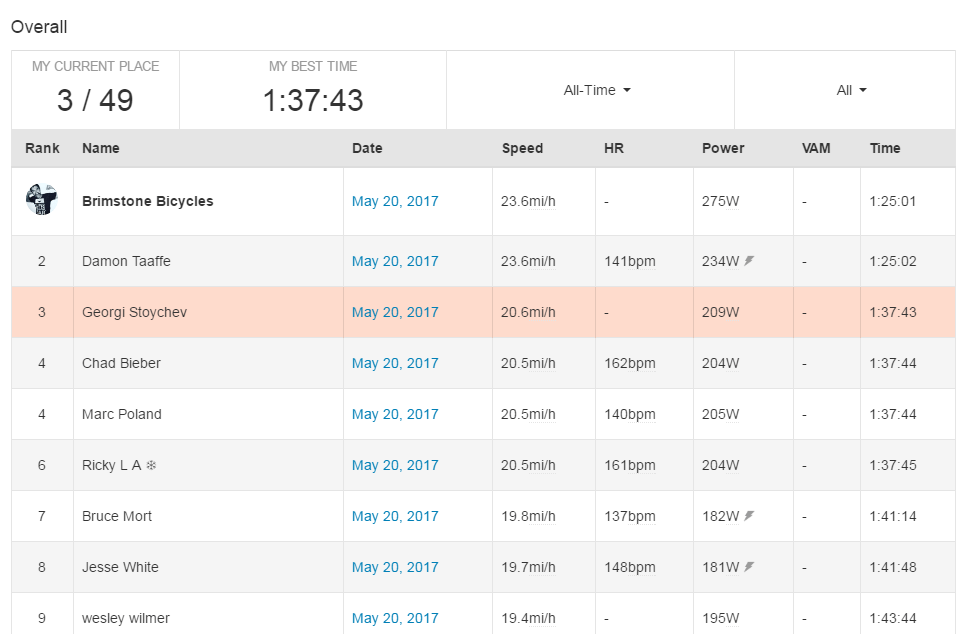Select Chad Bieber's name in leaderboard
974x634 pixels.
(121, 363)
